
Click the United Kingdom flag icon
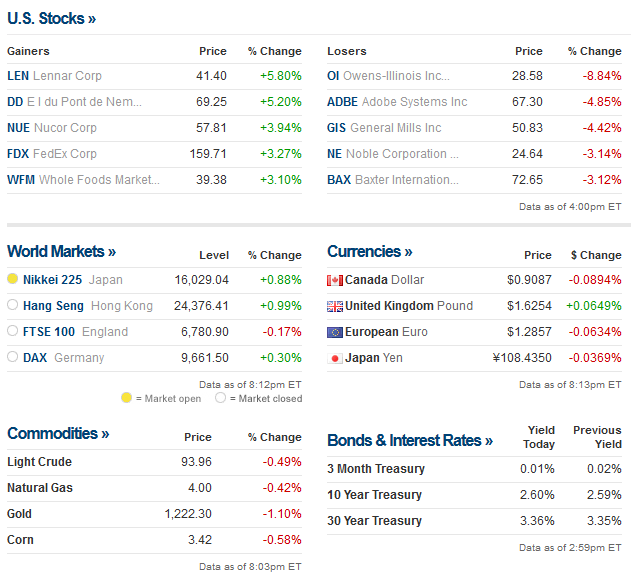tap(335, 306)
